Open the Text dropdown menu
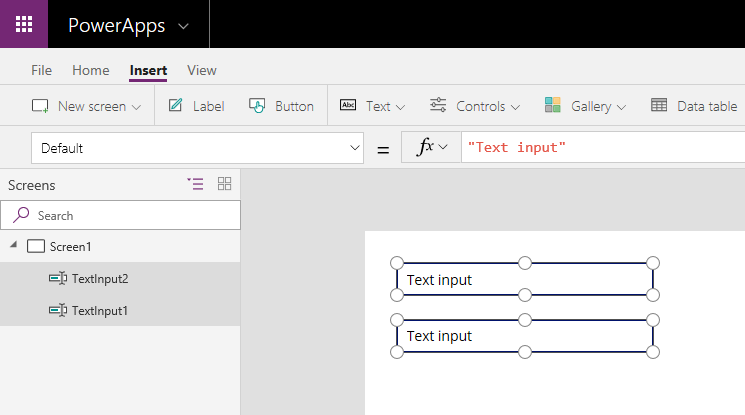This screenshot has width=745, height=415. tap(372, 106)
